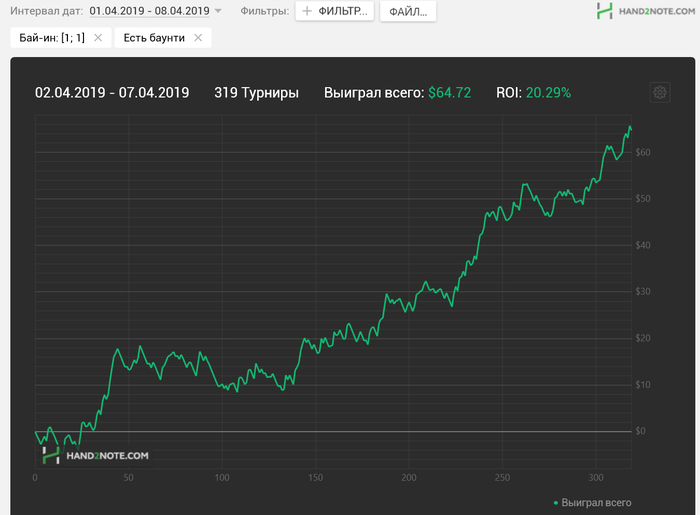
Task: Select the Есть баунти filter chip
Action: click(163, 38)
